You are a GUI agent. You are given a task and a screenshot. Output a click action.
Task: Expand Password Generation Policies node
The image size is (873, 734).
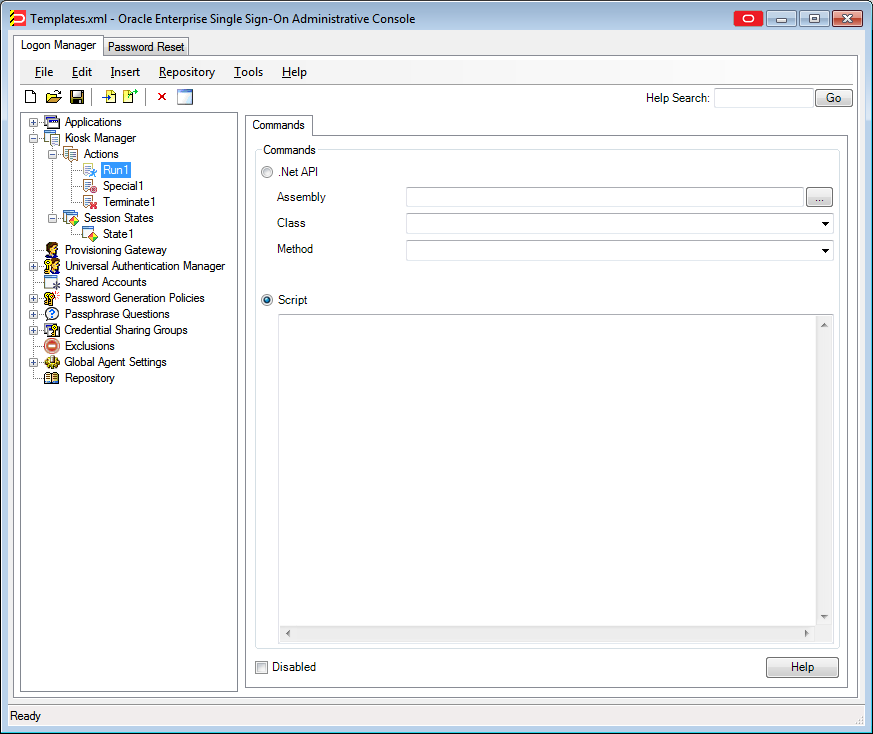33,299
